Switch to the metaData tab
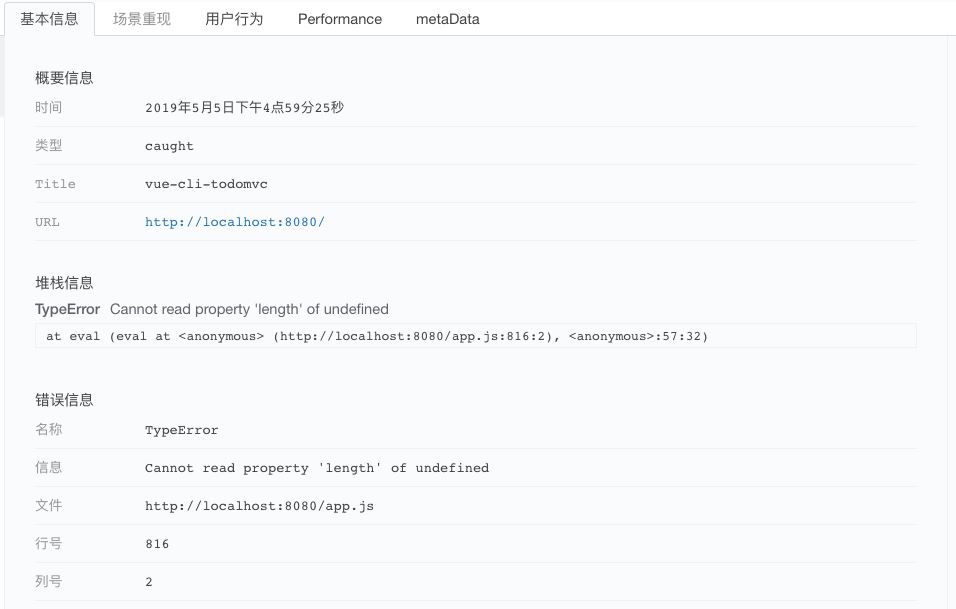This screenshot has width=956, height=609. coord(447,19)
